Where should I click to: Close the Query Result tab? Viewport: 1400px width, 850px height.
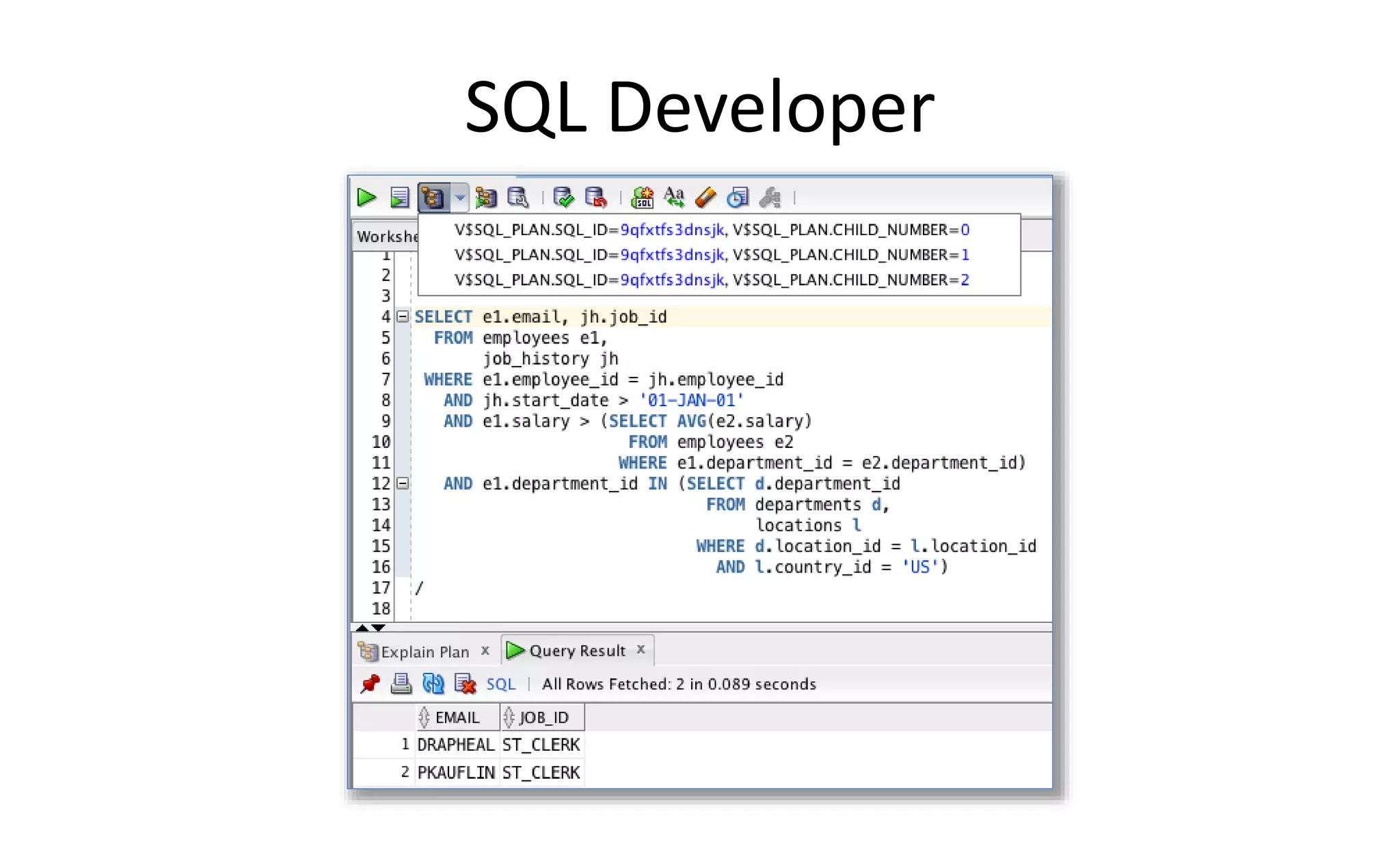[x=641, y=649]
